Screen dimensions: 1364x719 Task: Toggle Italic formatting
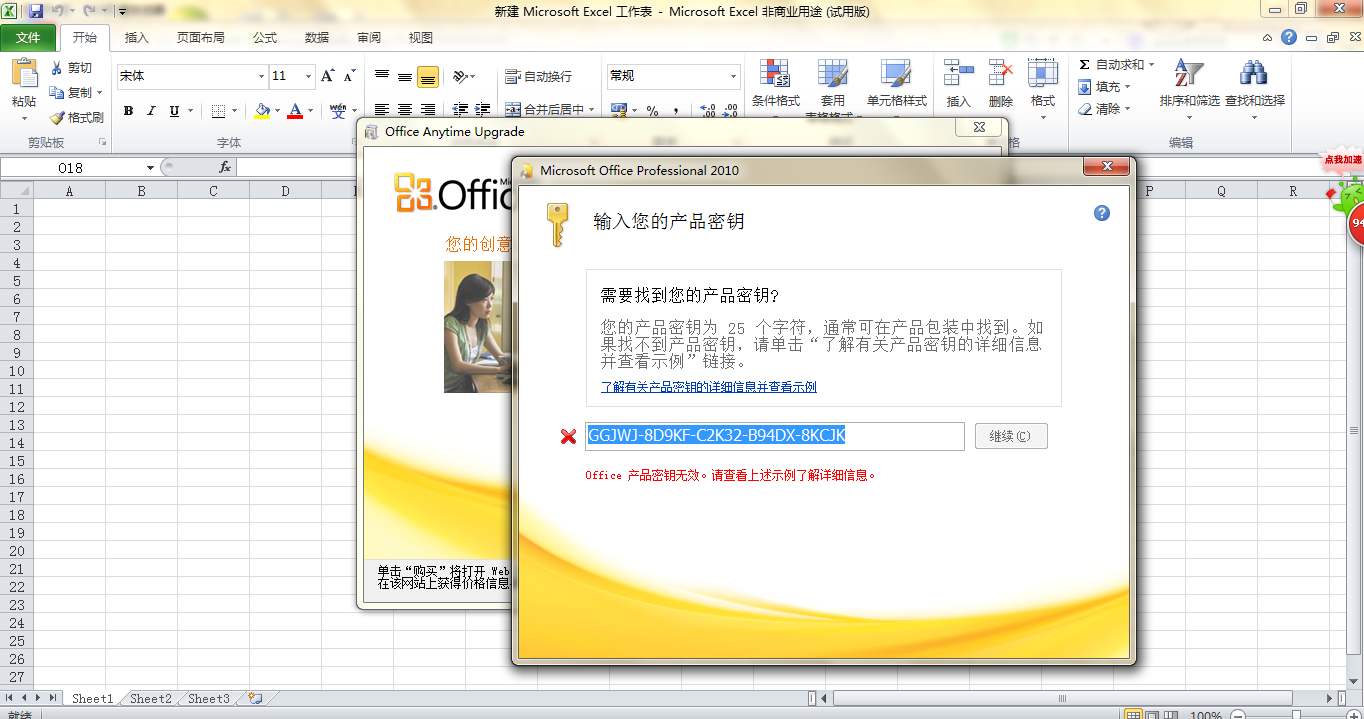point(151,111)
